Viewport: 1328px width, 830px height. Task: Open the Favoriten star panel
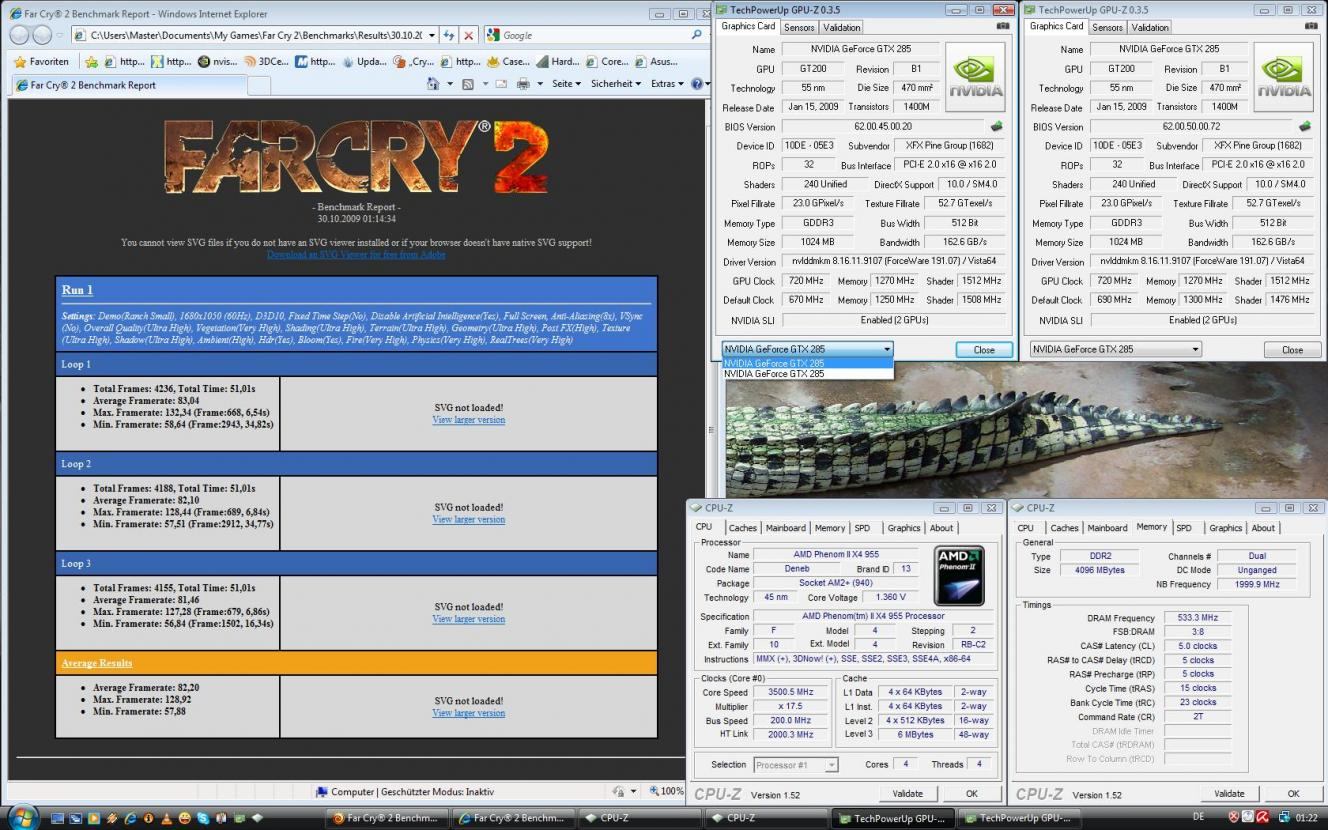click(42, 61)
